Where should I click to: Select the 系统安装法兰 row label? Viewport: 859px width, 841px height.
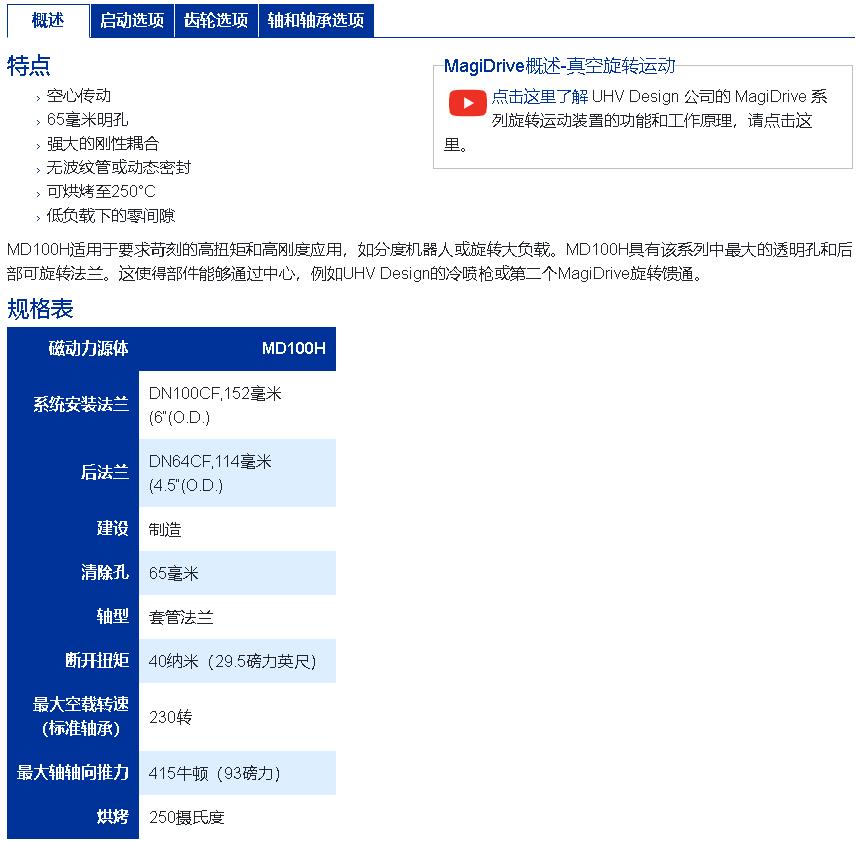tap(73, 405)
